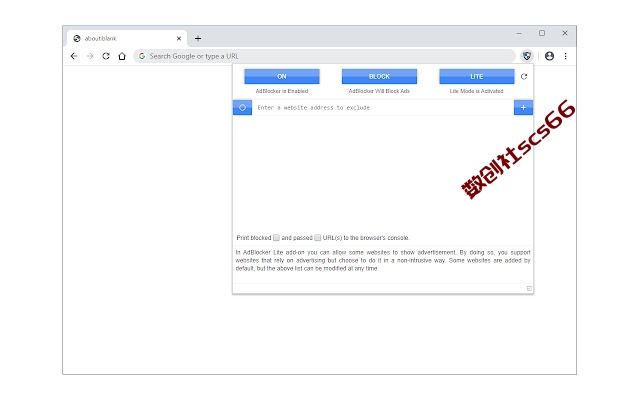Click the Google icon in address bar

point(142,56)
